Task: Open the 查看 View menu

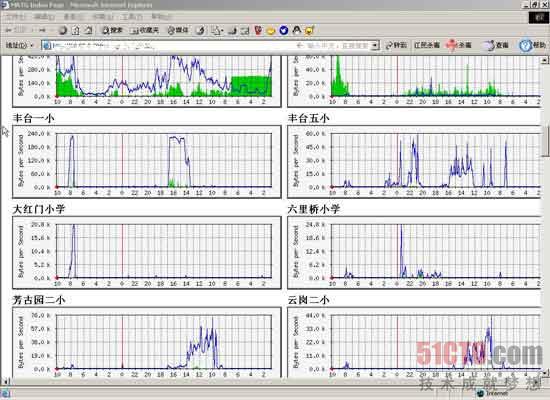Action: pos(73,16)
